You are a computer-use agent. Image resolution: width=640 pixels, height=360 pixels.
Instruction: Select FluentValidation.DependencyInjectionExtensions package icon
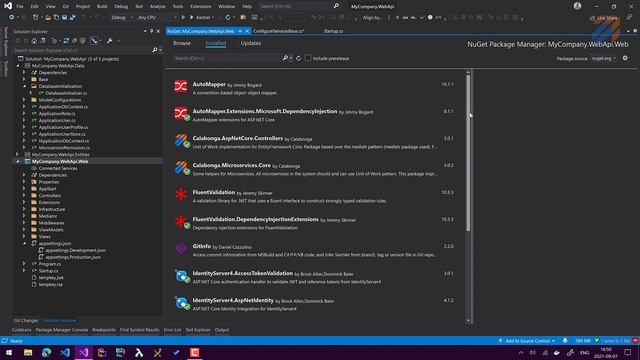pos(181,222)
